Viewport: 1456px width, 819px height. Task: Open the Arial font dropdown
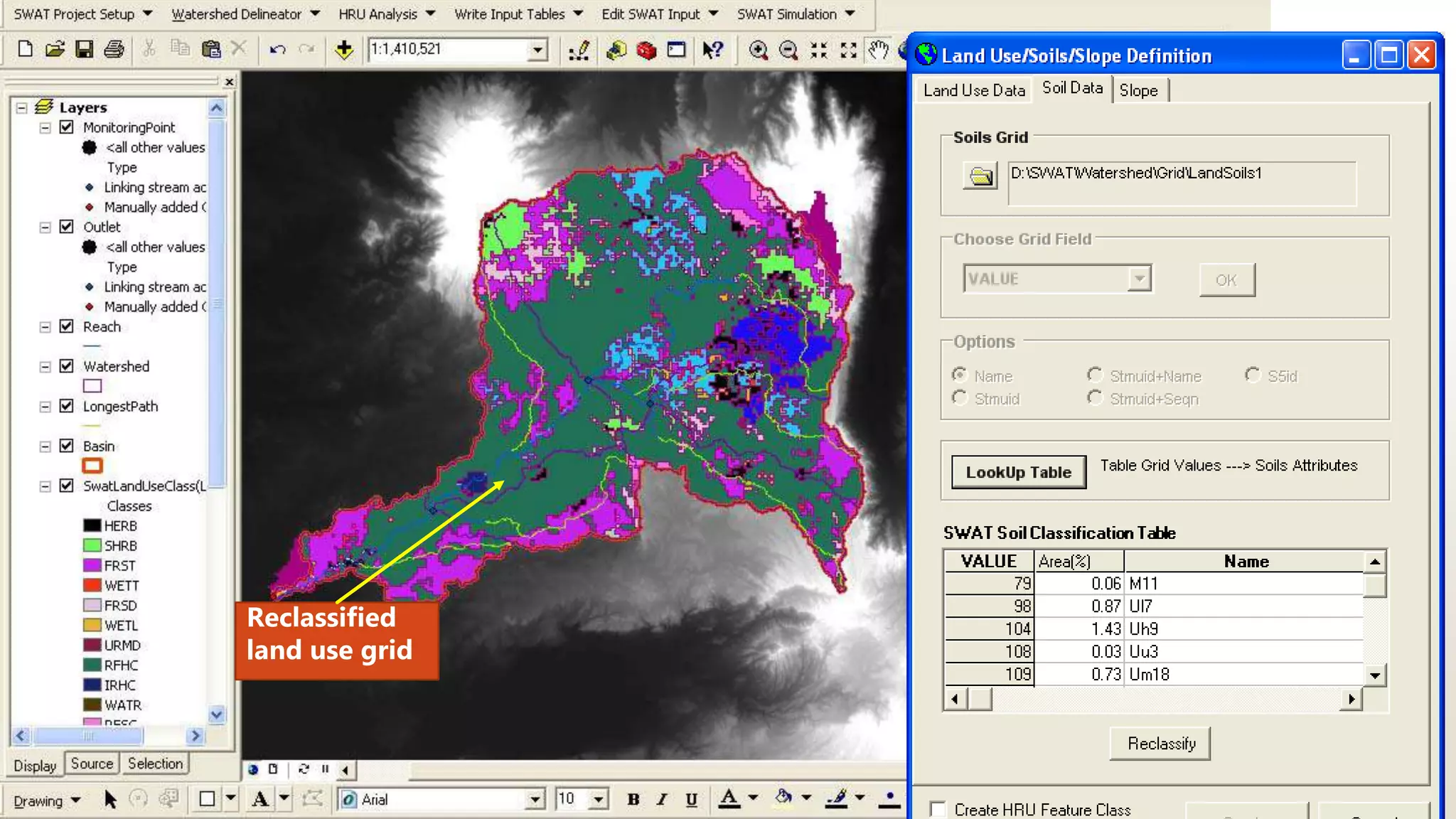pos(535,799)
